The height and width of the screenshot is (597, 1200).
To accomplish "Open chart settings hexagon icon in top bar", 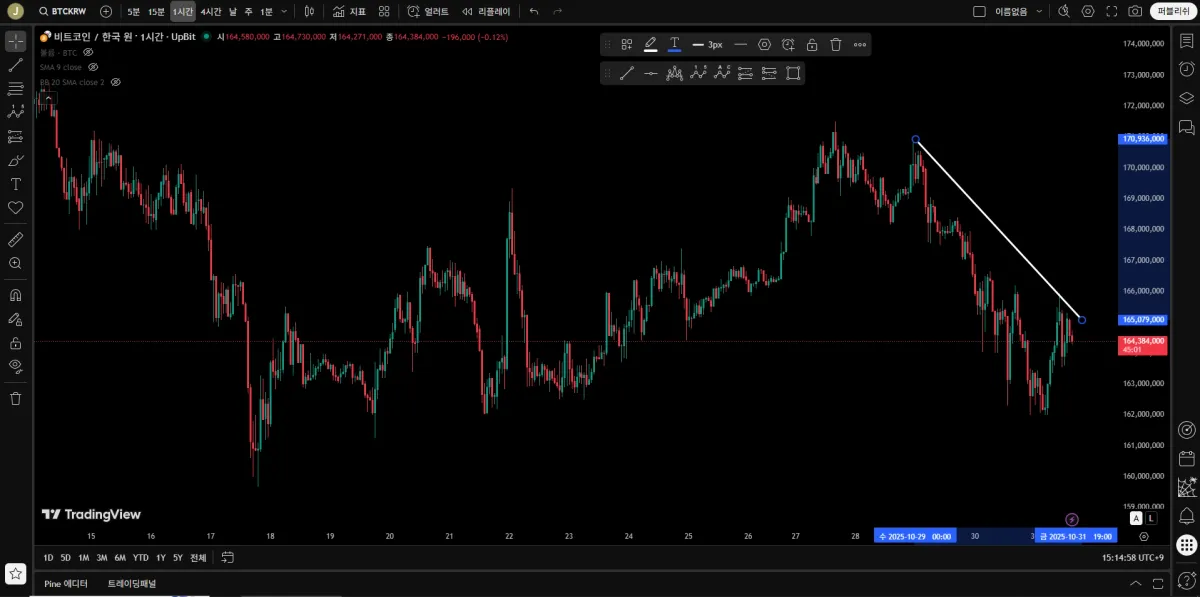I will (1088, 11).
